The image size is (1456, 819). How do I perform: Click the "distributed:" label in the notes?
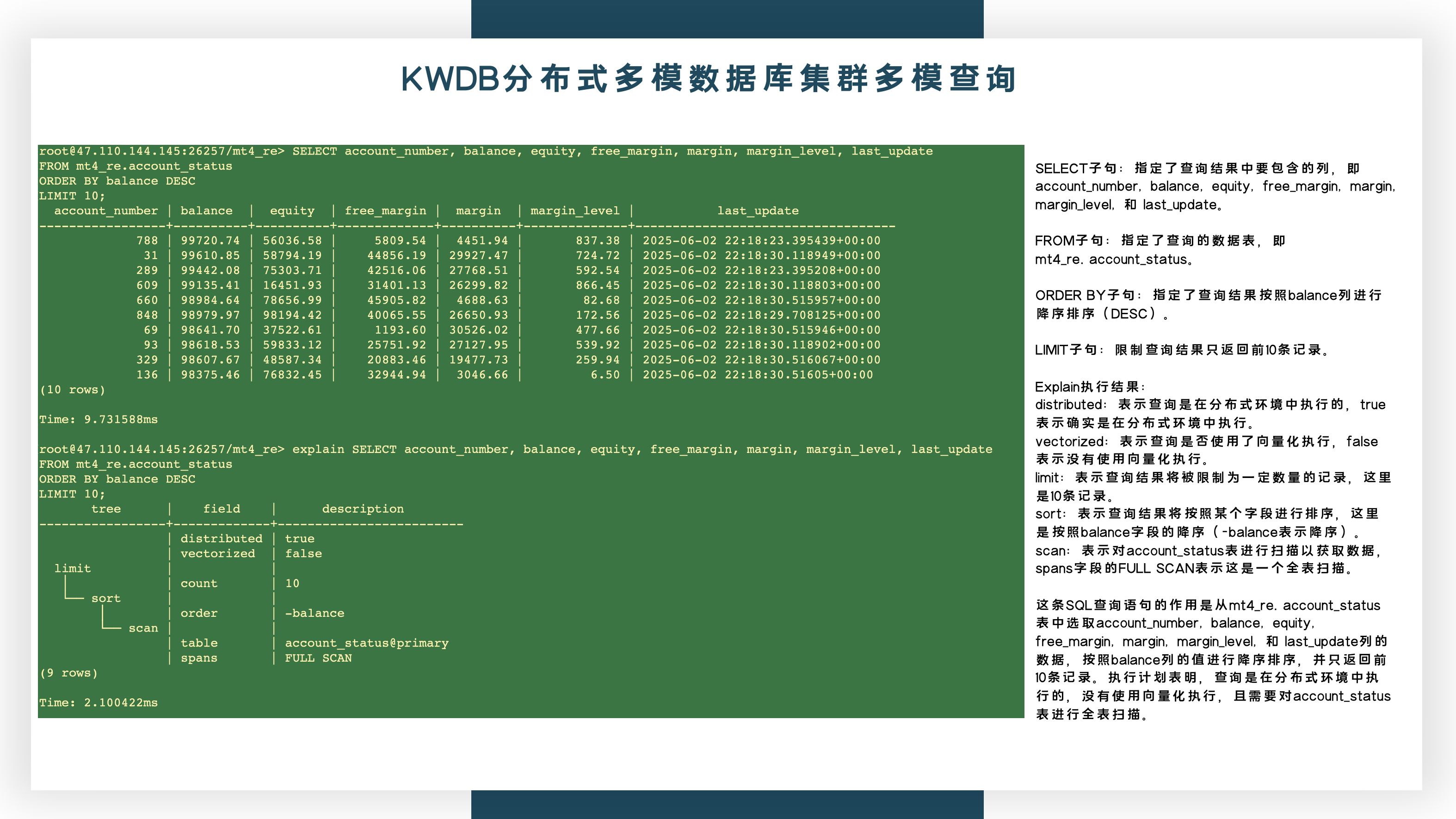(x=1071, y=405)
